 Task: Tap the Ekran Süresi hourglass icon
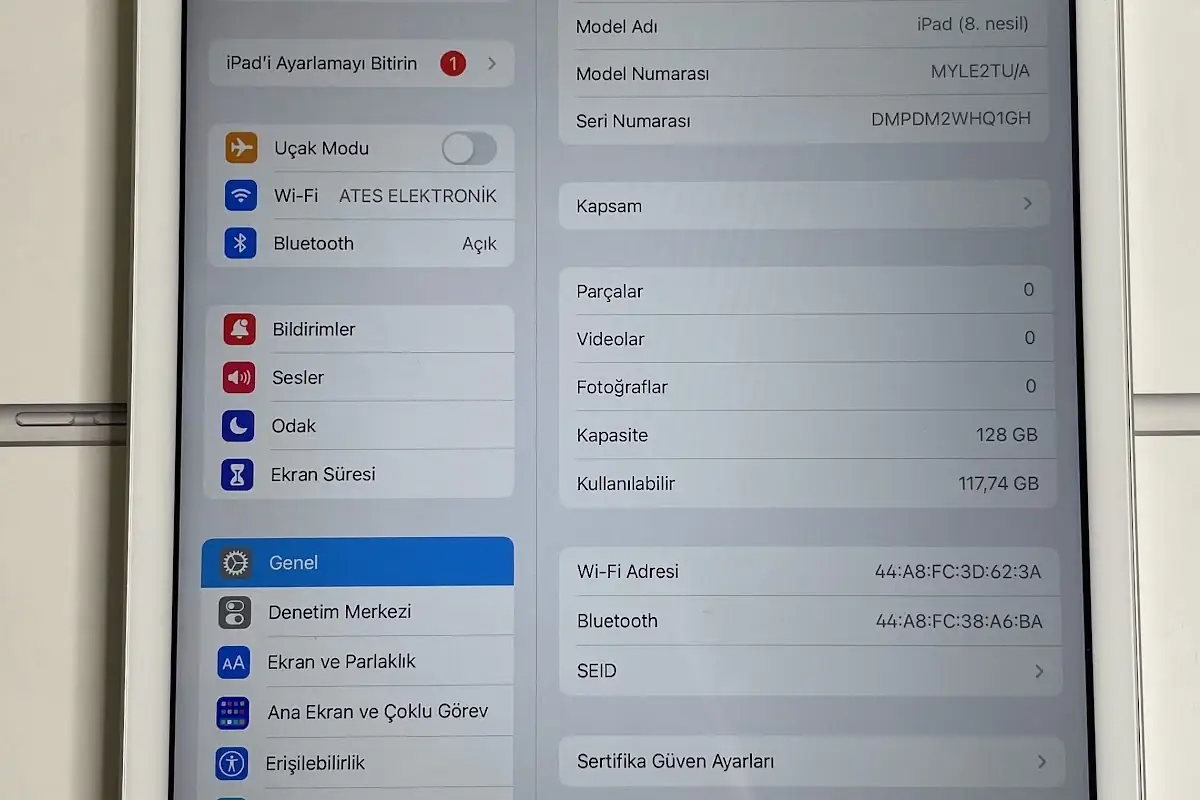(x=237, y=474)
